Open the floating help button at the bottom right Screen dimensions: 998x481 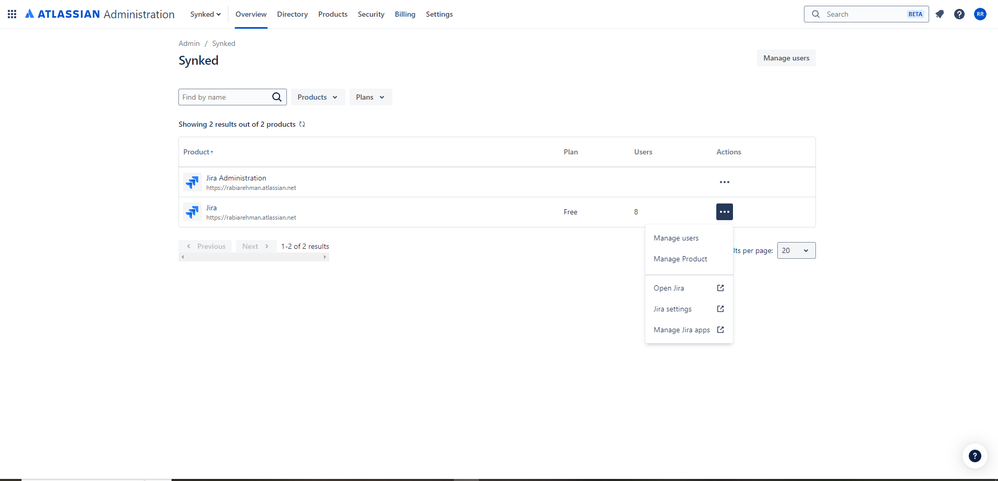[974, 456]
